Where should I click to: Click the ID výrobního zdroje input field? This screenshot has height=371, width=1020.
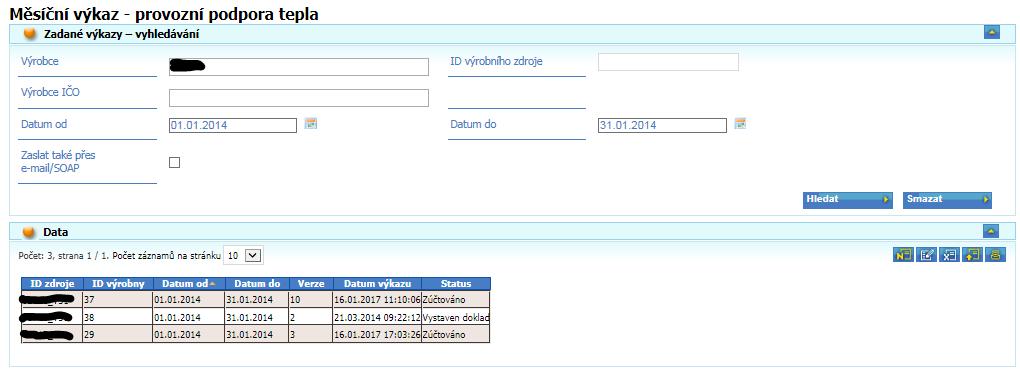pos(668,62)
